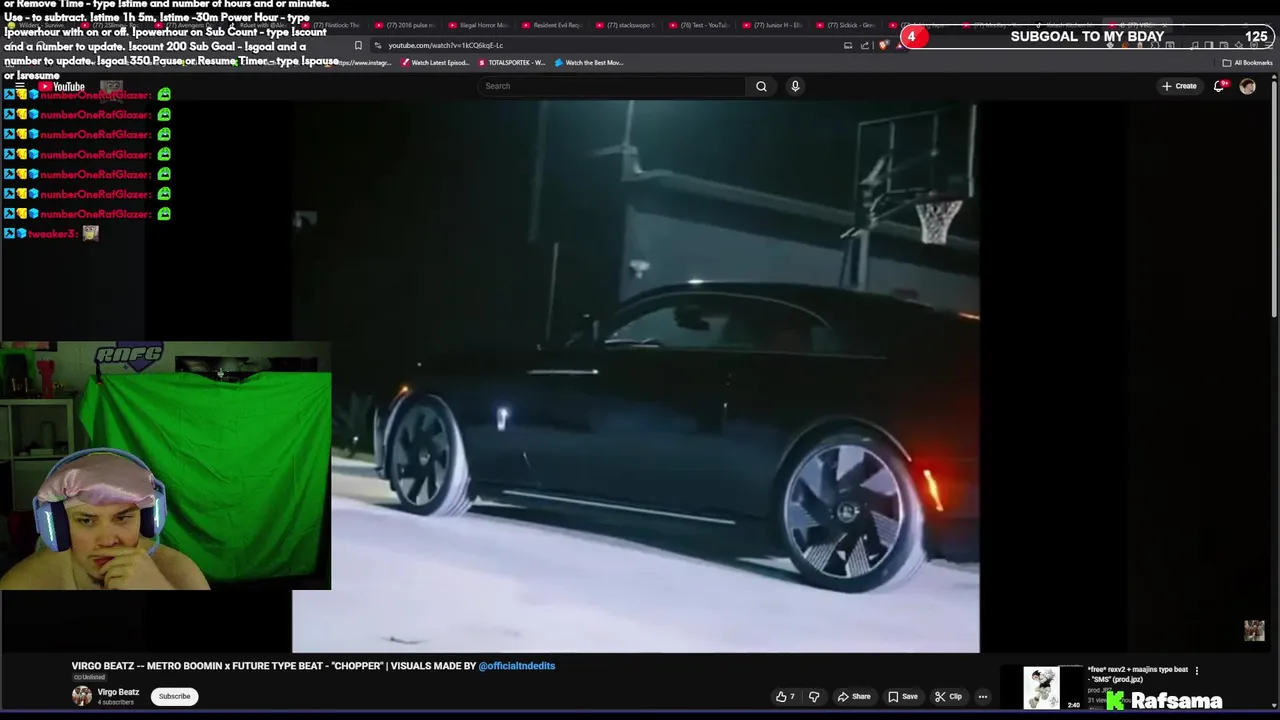Switch to the Junior H browser tab

(x=773, y=25)
